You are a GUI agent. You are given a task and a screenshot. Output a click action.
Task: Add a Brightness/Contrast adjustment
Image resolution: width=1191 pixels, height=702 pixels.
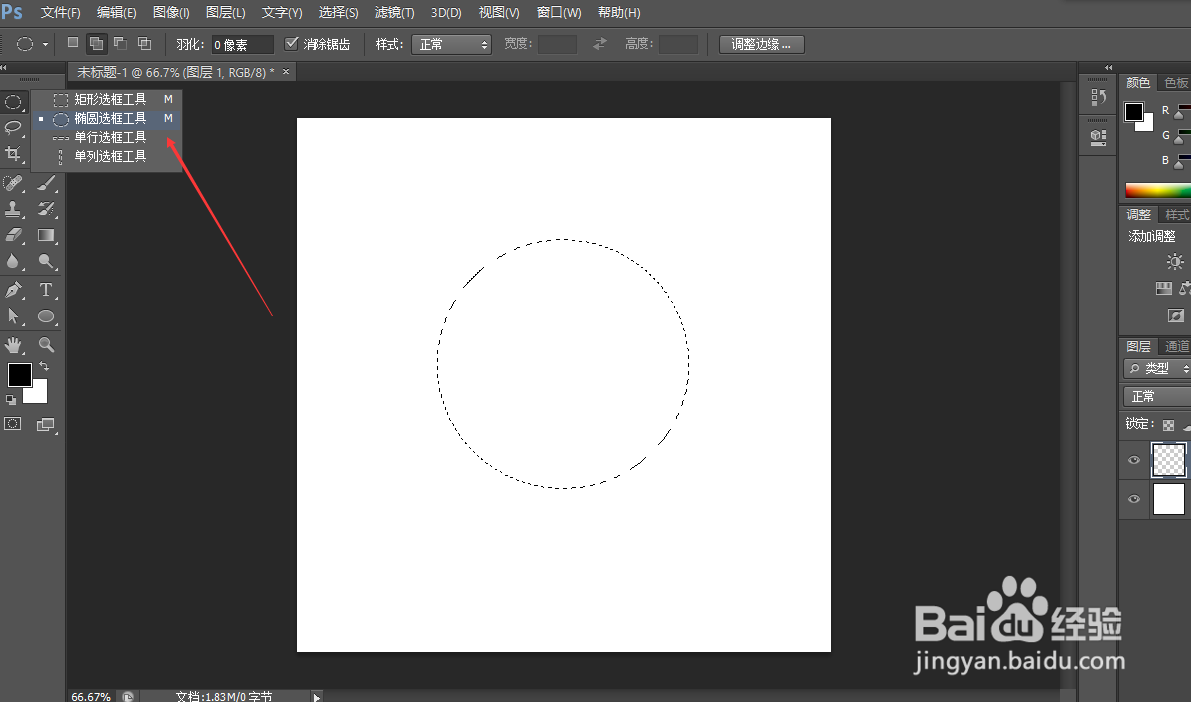click(1174, 262)
